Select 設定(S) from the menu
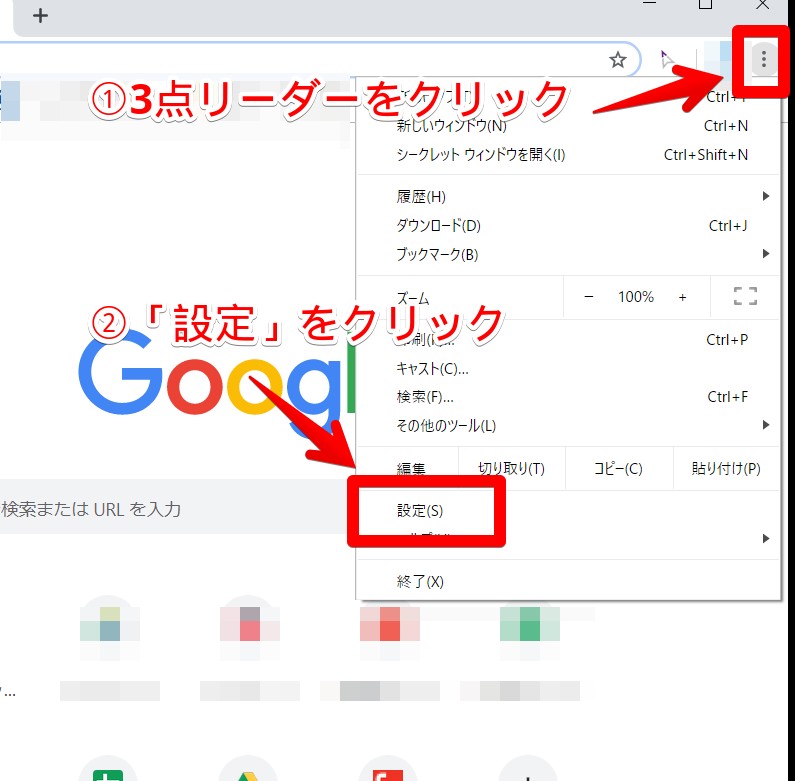 pos(420,511)
